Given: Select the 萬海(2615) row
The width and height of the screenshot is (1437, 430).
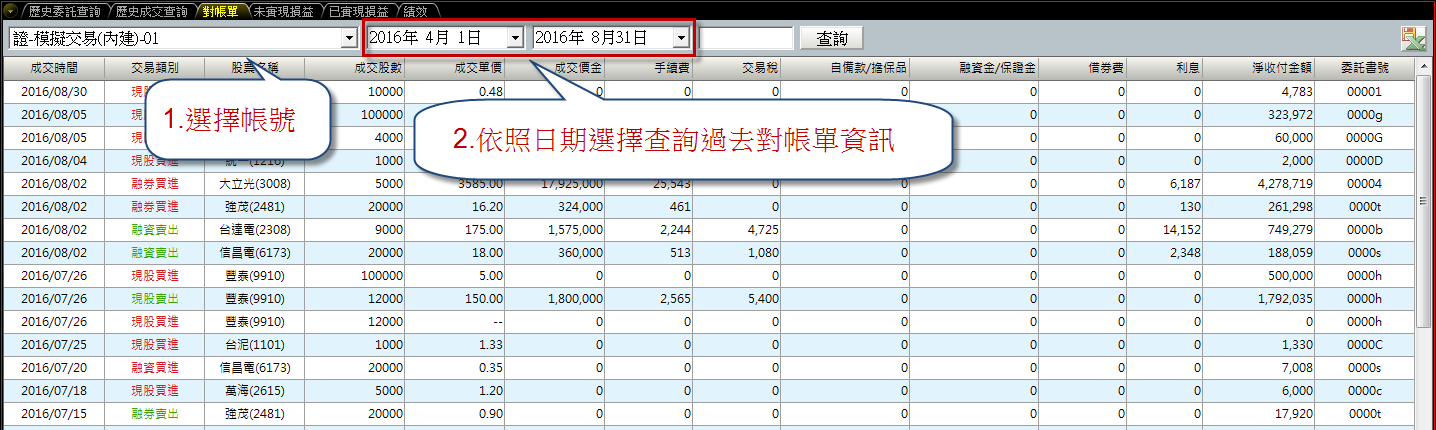Looking at the screenshot, I should click(x=254, y=390).
